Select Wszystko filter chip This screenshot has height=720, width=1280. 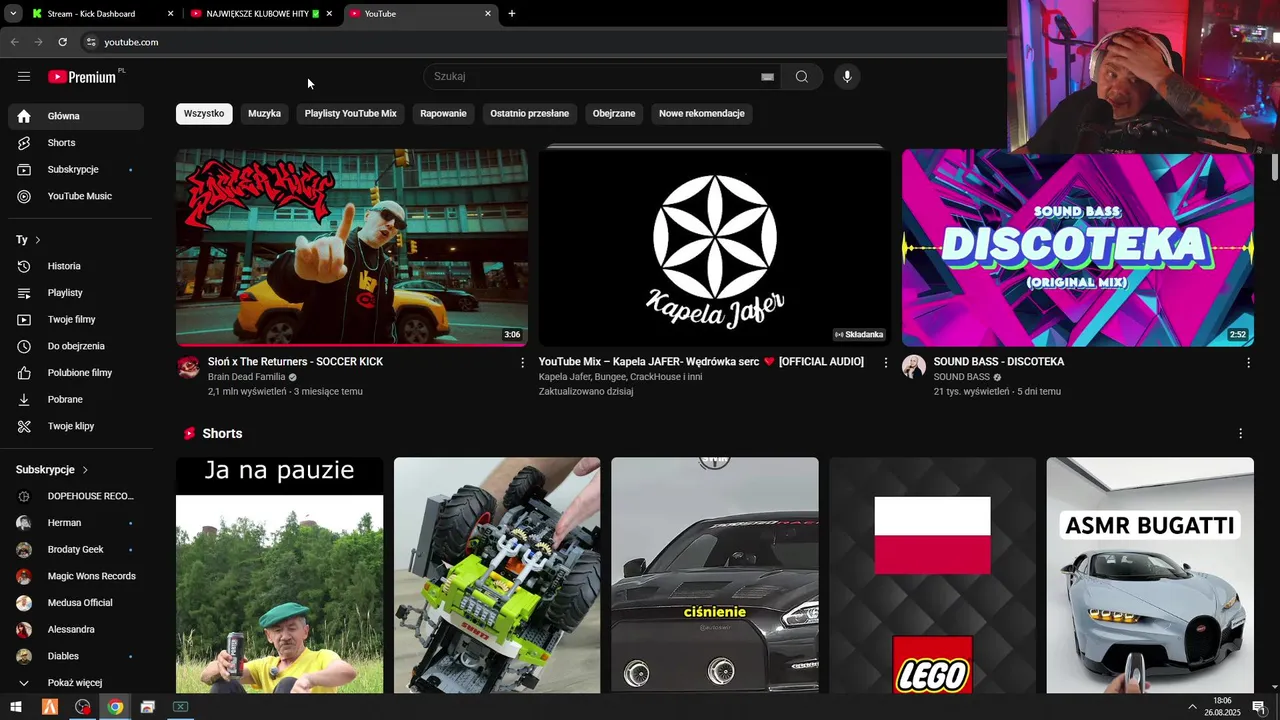click(x=204, y=114)
